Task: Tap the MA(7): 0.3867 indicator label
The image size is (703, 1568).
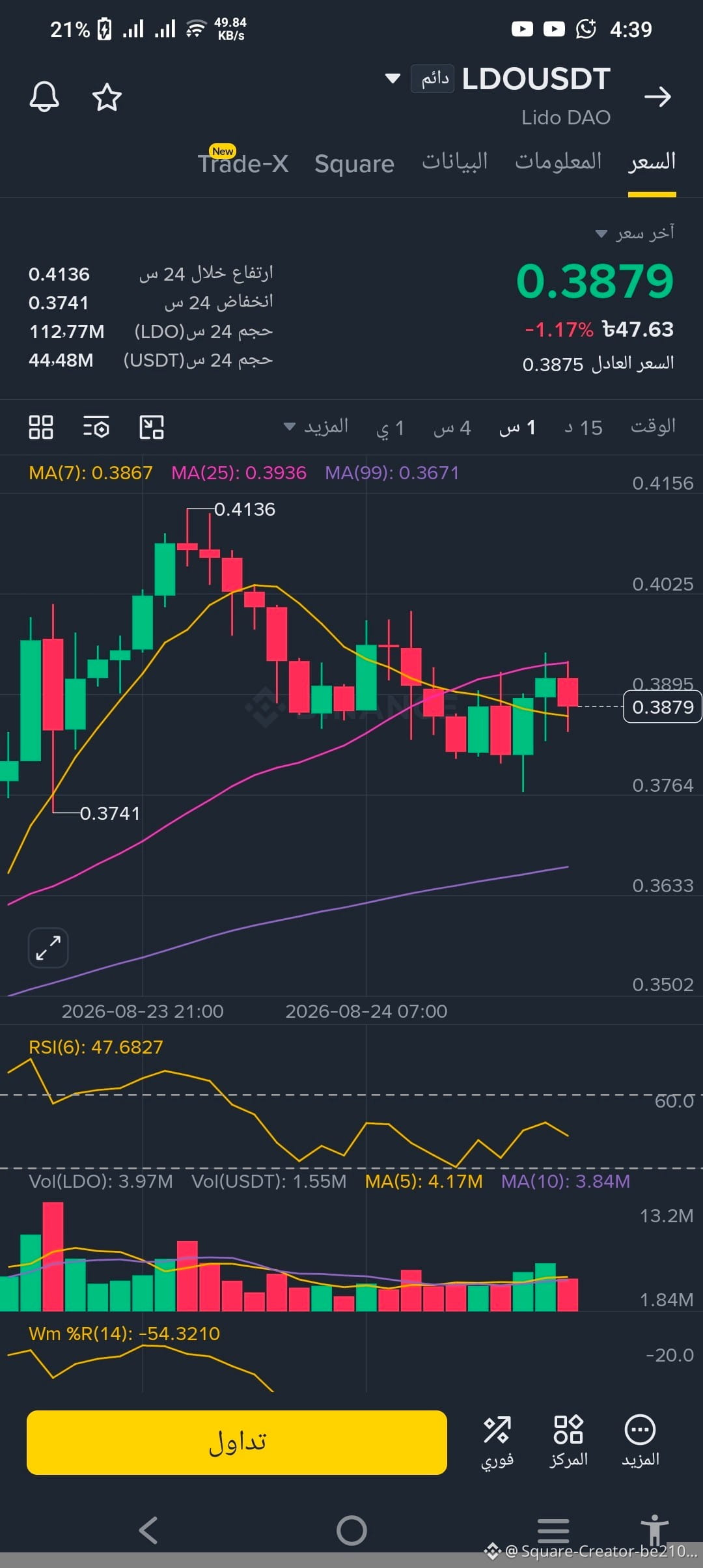Action: click(x=90, y=473)
